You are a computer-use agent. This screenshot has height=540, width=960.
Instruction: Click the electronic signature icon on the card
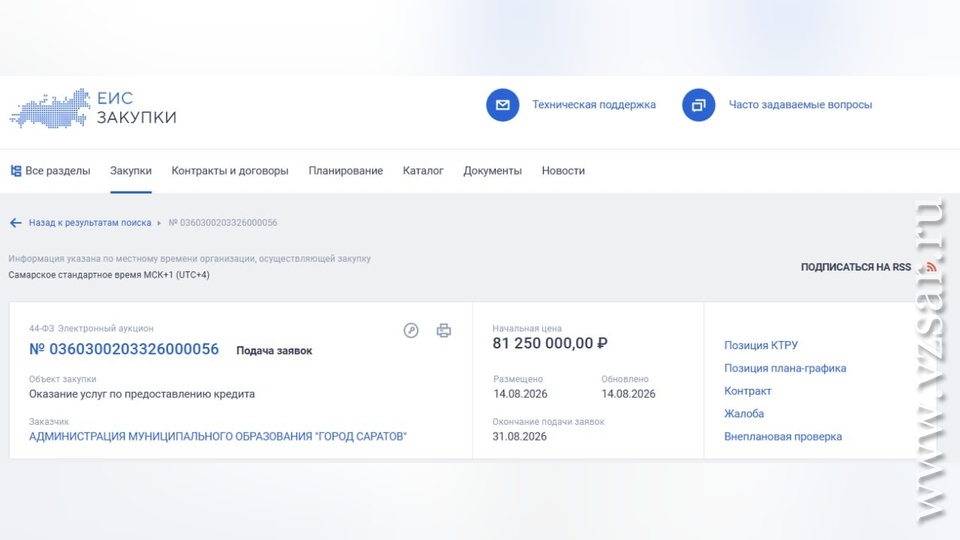coord(411,331)
